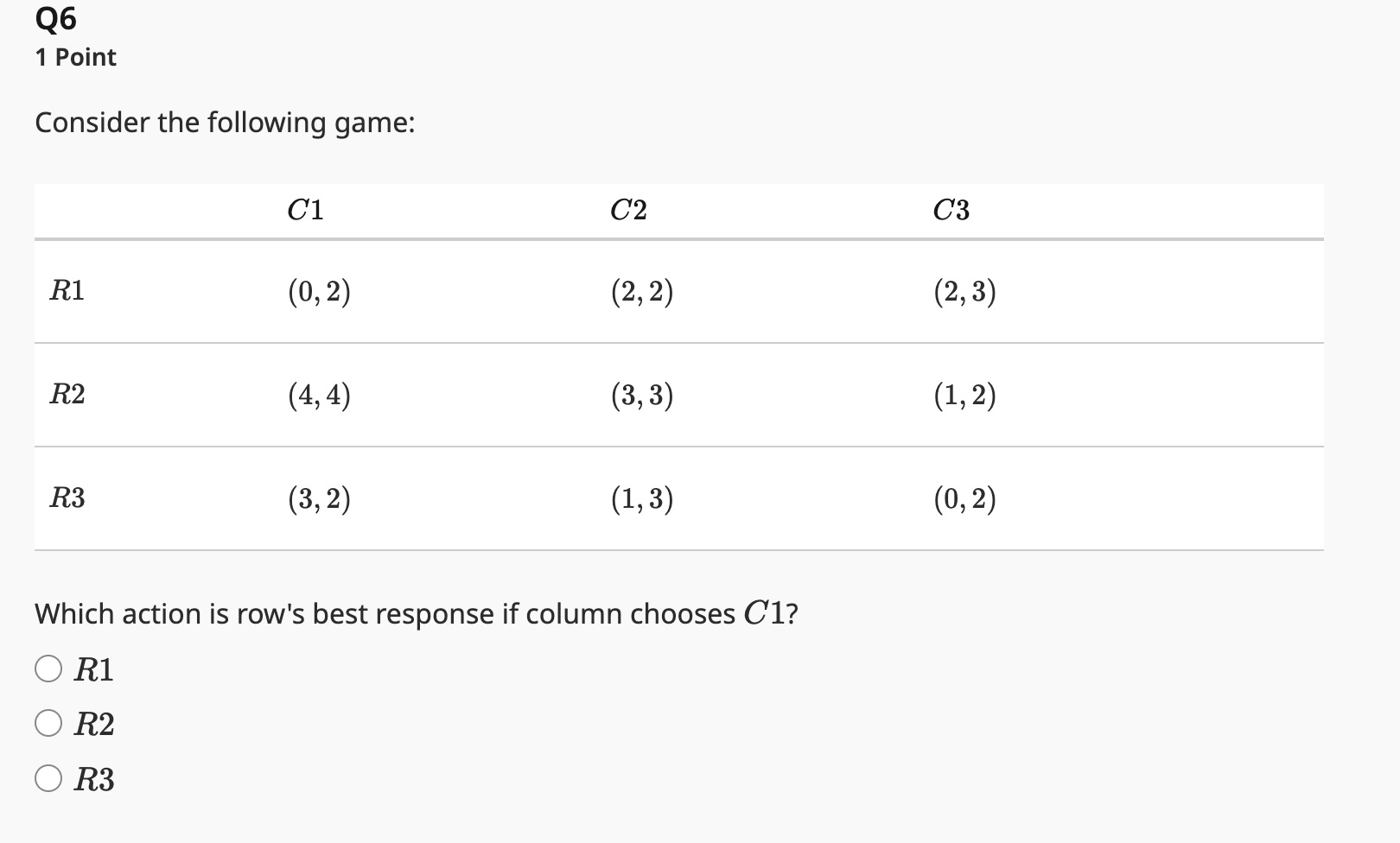Screen dimensions: 1400x843
Task: Click the C3 column header
Action: pyautogui.click(x=951, y=209)
